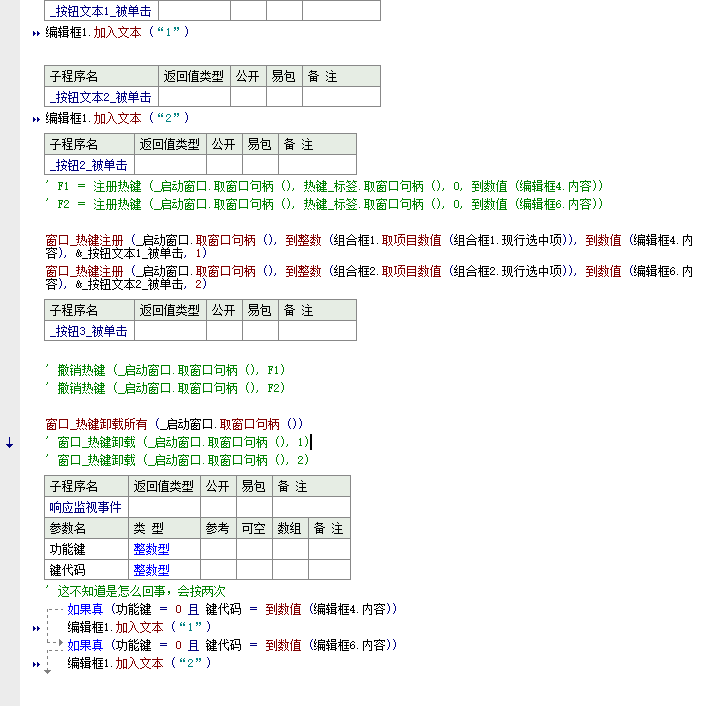Click the double-arrow marker beside 加入文本 (“2”)
708x706 pixels.
[36, 119]
